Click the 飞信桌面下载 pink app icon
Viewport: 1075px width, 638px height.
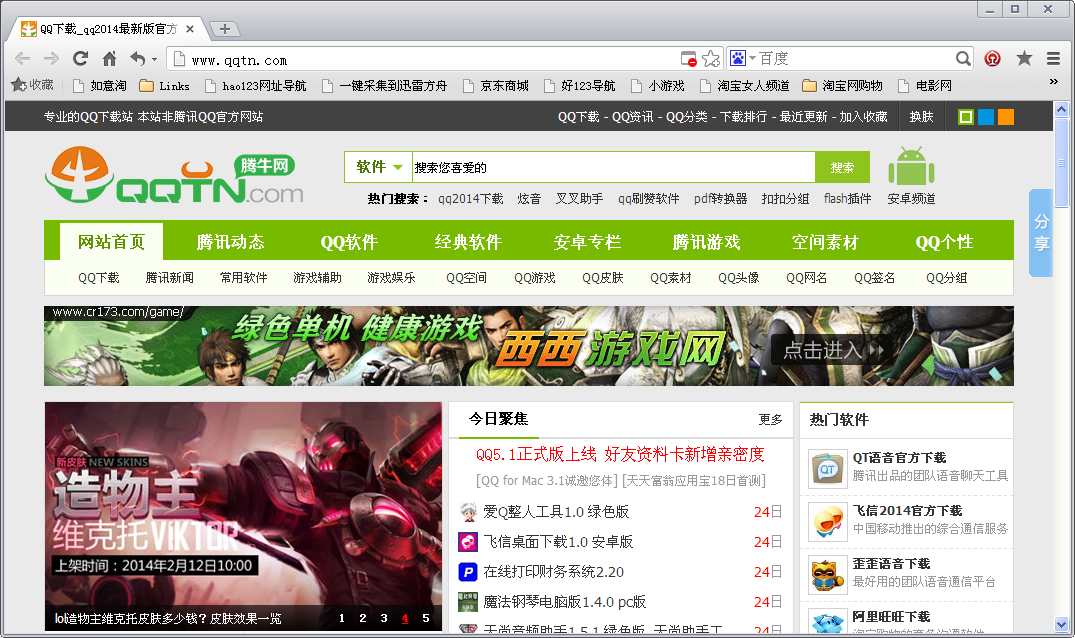(x=468, y=541)
